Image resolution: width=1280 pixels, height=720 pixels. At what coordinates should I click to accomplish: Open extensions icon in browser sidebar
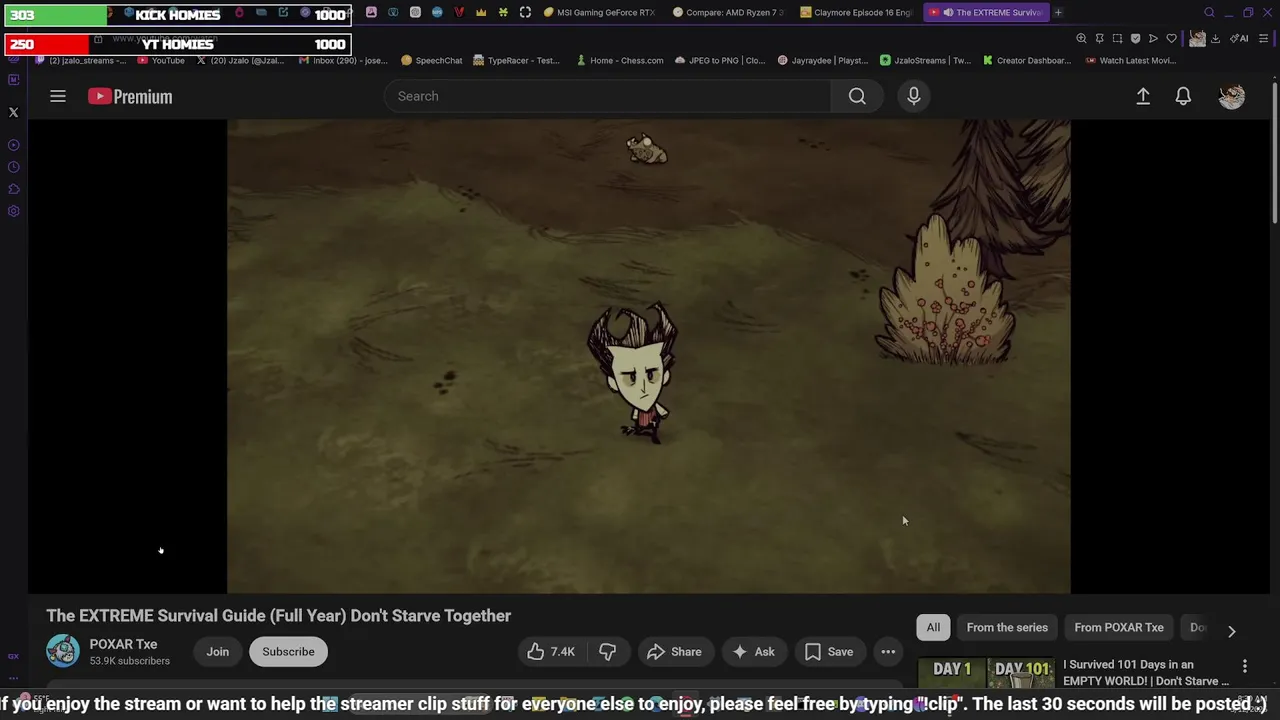pyautogui.click(x=14, y=189)
